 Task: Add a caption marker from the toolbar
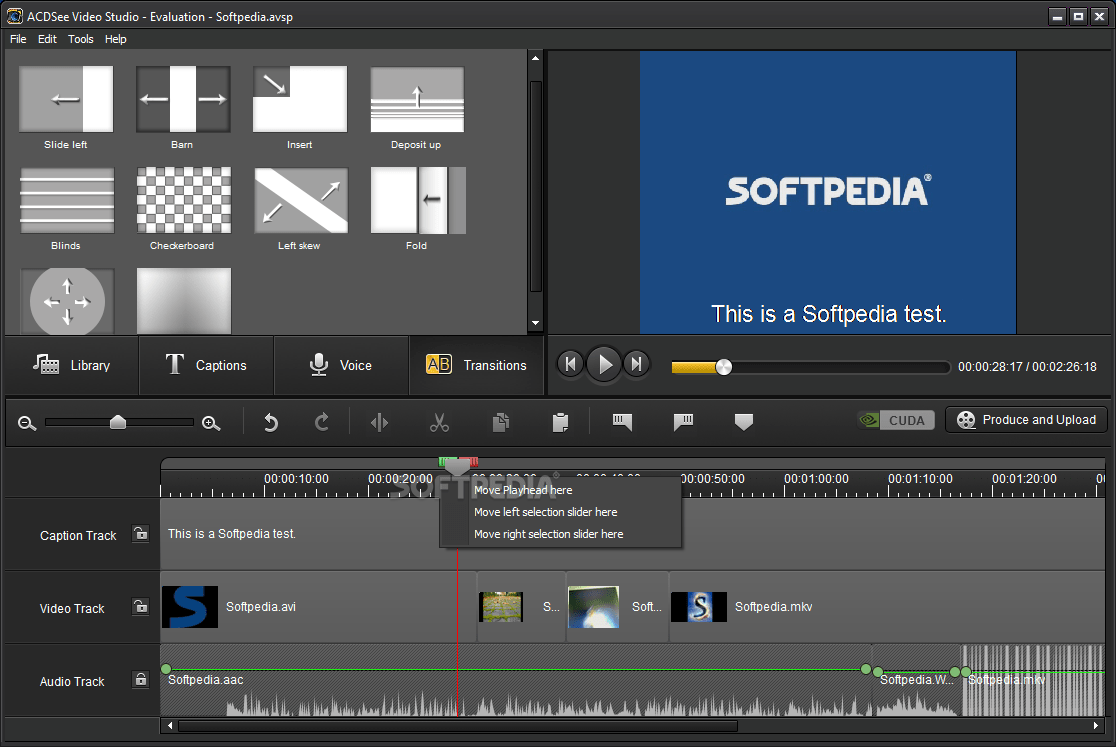[621, 421]
